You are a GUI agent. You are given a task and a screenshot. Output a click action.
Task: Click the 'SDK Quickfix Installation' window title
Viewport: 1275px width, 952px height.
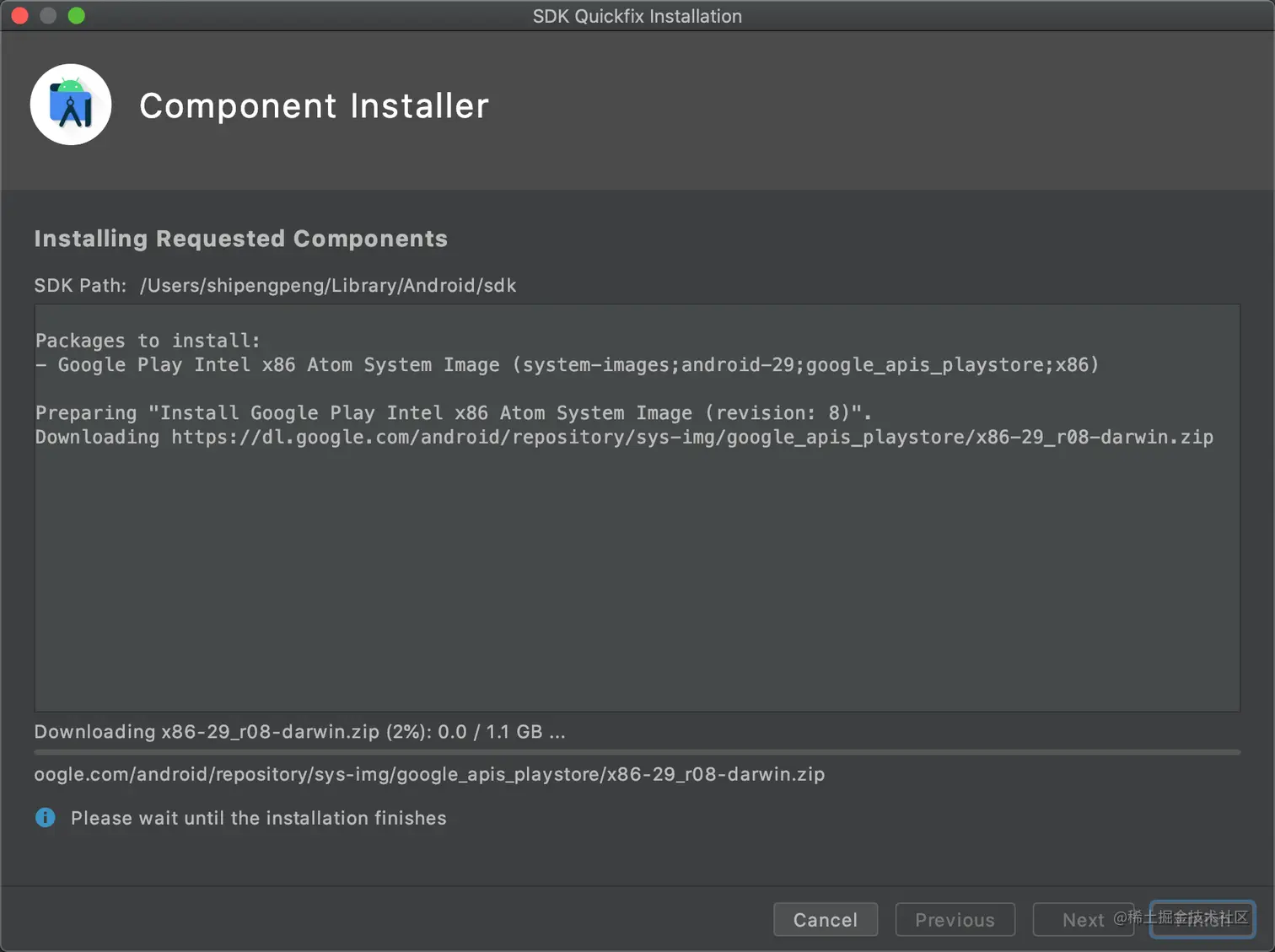tap(637, 16)
